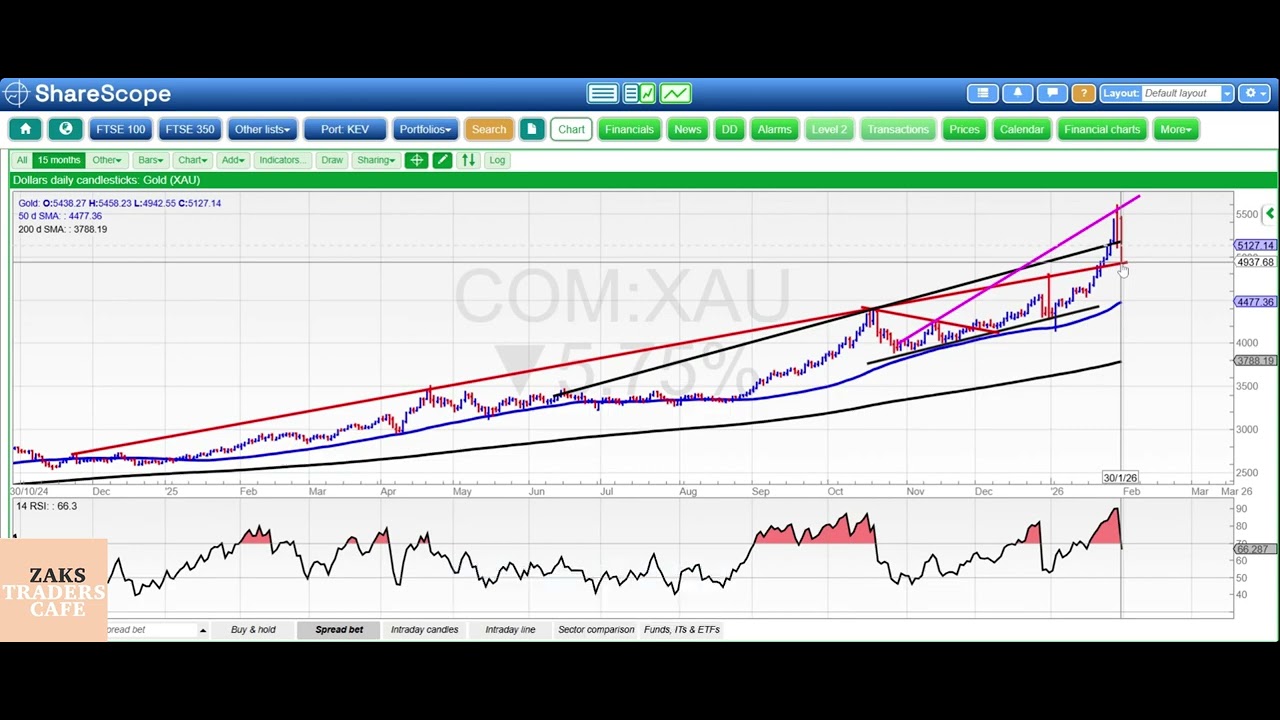Viewport: 1280px width, 720px height.
Task: Activate the pencil drawing tool
Action: (x=442, y=160)
